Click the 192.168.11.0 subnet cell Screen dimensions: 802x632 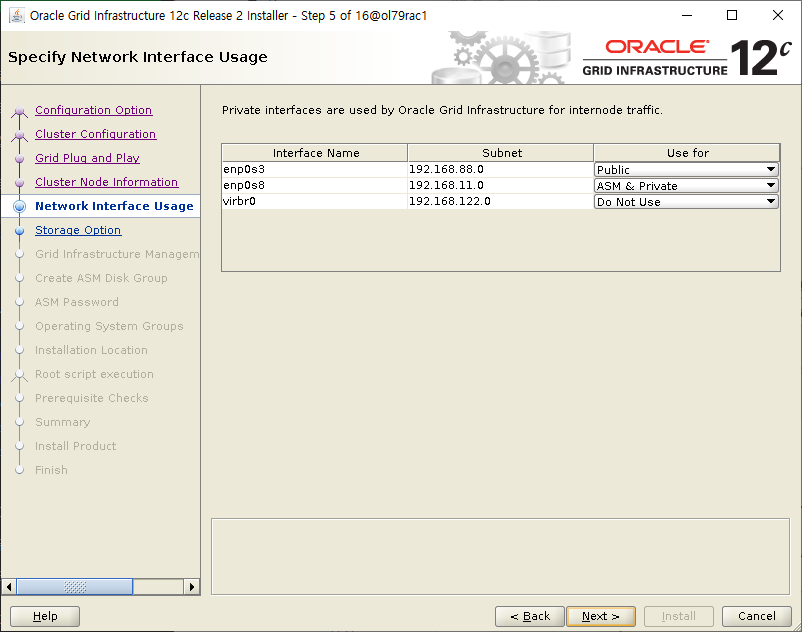pyautogui.click(x=501, y=185)
